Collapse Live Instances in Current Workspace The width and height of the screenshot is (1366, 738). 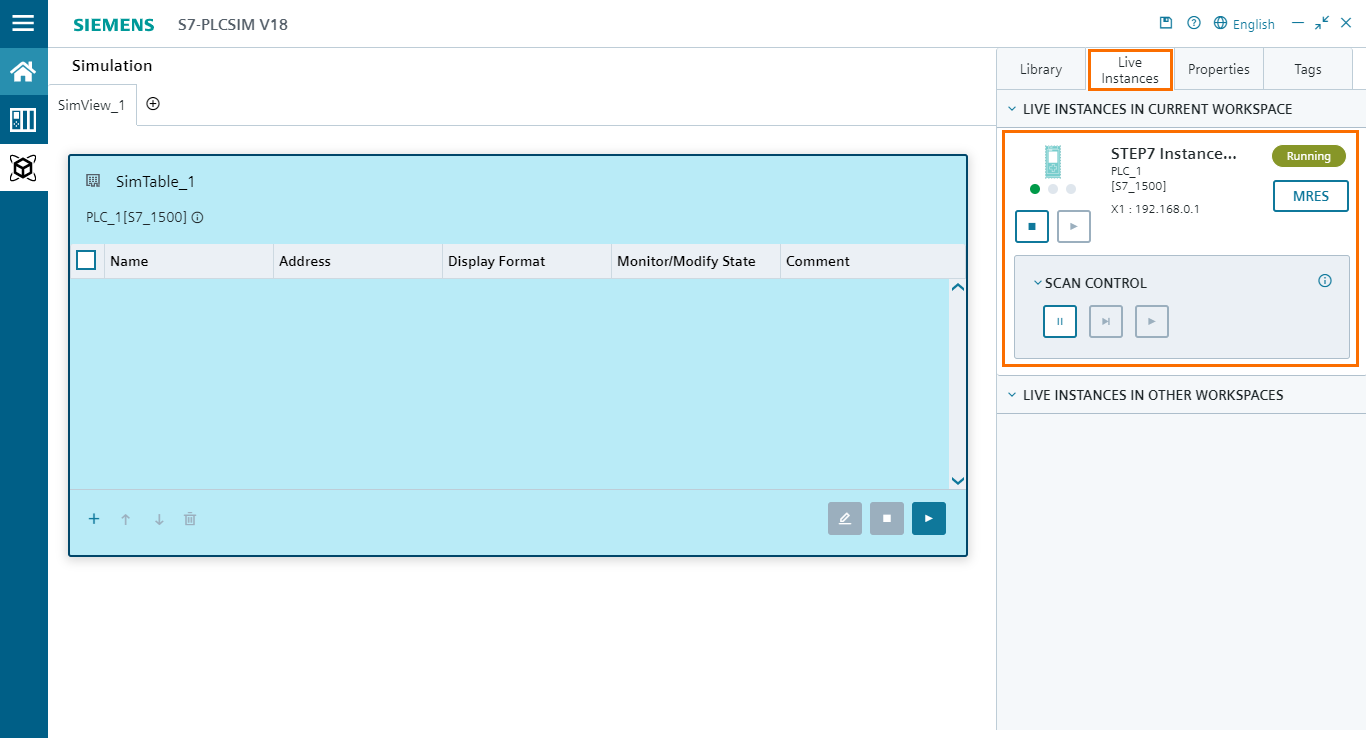1011,109
